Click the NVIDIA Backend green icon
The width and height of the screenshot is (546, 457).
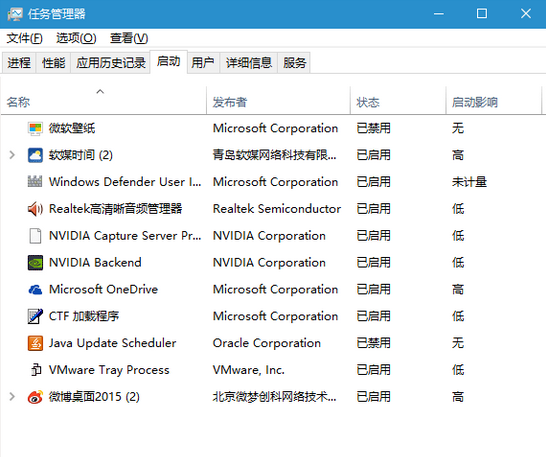35,263
